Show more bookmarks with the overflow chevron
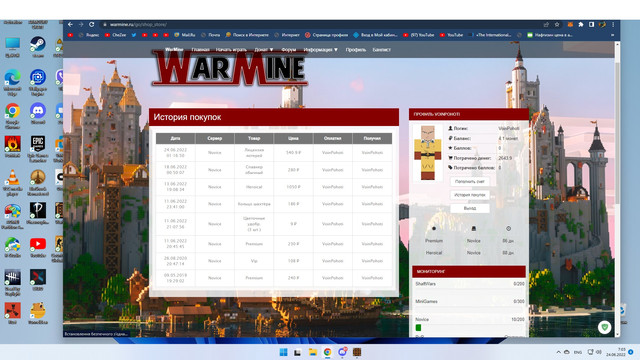The height and width of the screenshot is (360, 640). 612,35
